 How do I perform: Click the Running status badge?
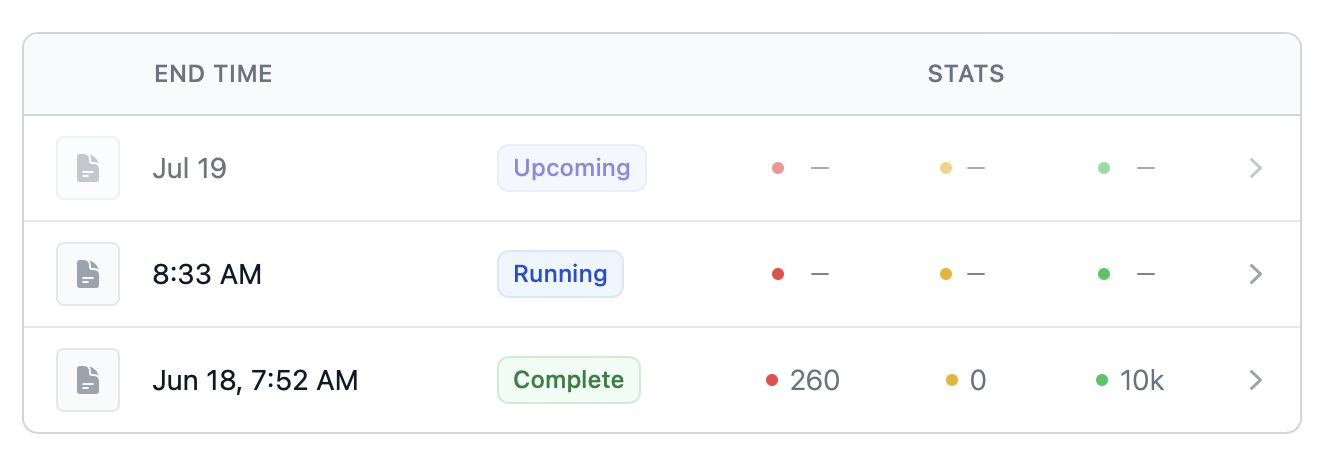(560, 274)
